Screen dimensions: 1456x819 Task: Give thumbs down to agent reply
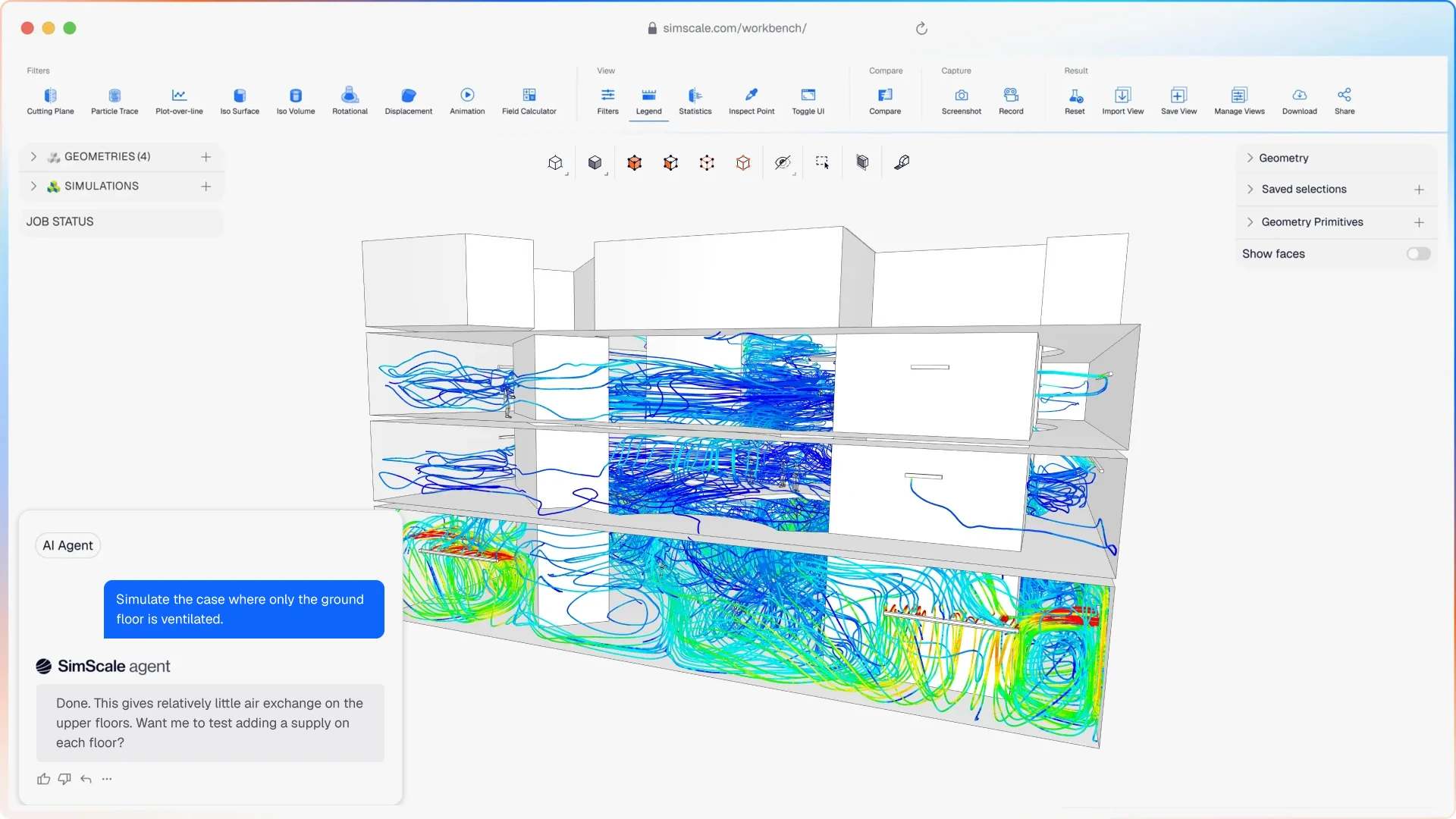tap(64, 779)
